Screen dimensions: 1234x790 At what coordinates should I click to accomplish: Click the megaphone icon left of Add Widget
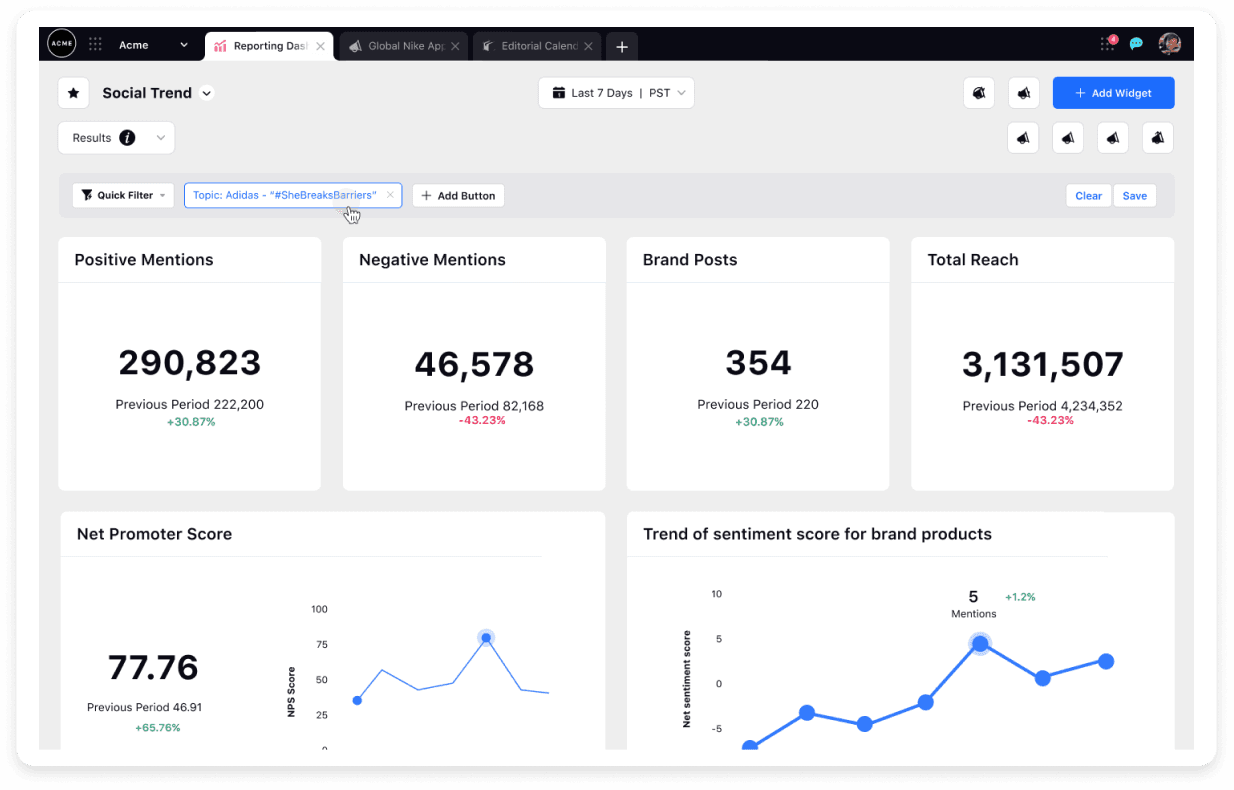tap(1023, 92)
